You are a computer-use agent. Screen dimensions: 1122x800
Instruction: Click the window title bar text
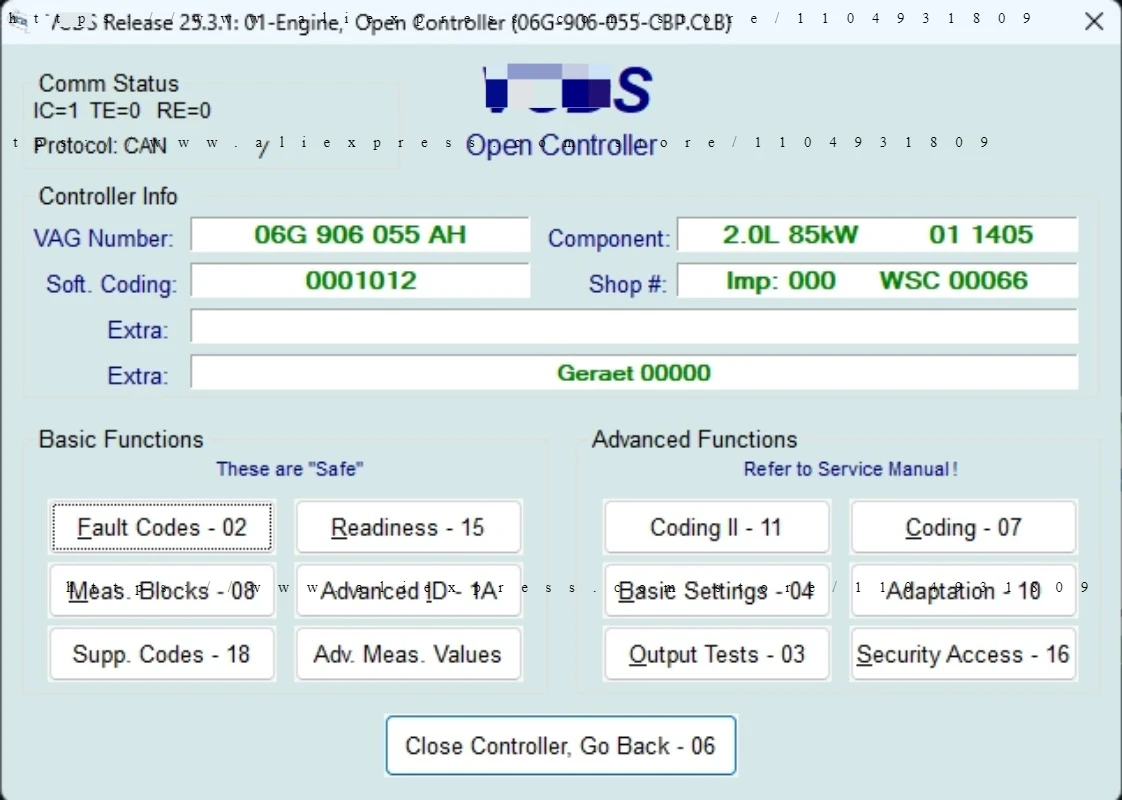pyautogui.click(x=391, y=22)
